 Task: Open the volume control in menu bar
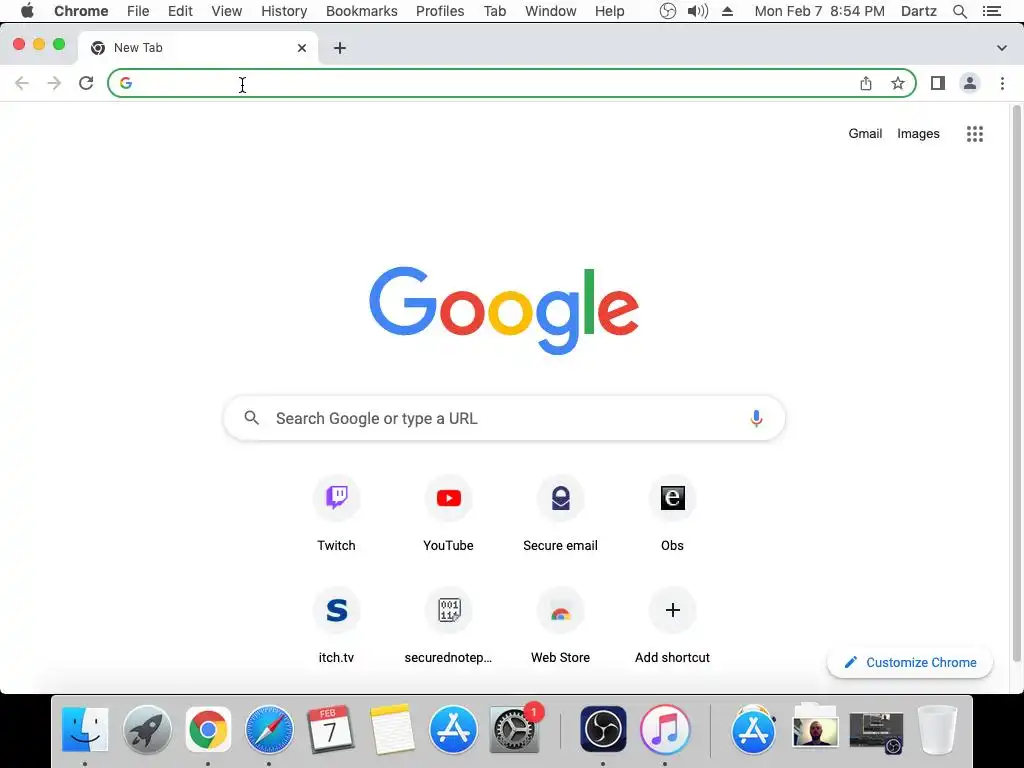pyautogui.click(x=697, y=11)
